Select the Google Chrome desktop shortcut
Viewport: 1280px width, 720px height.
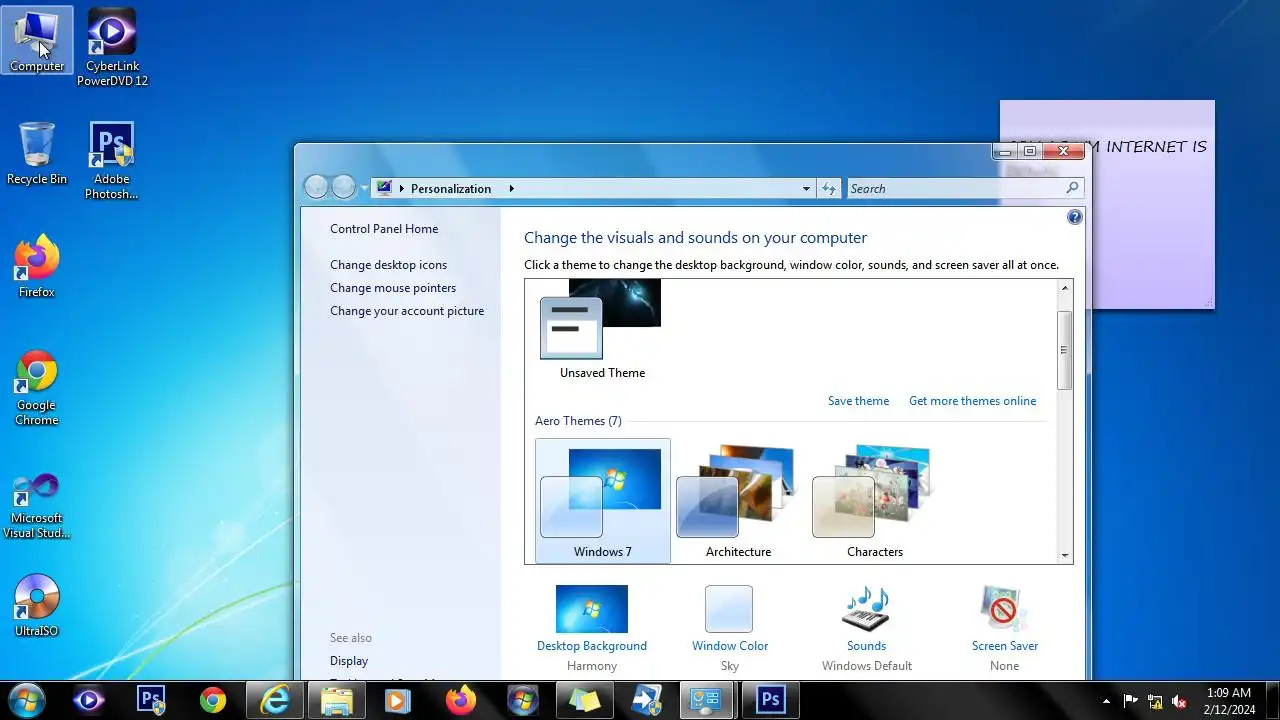pos(37,387)
